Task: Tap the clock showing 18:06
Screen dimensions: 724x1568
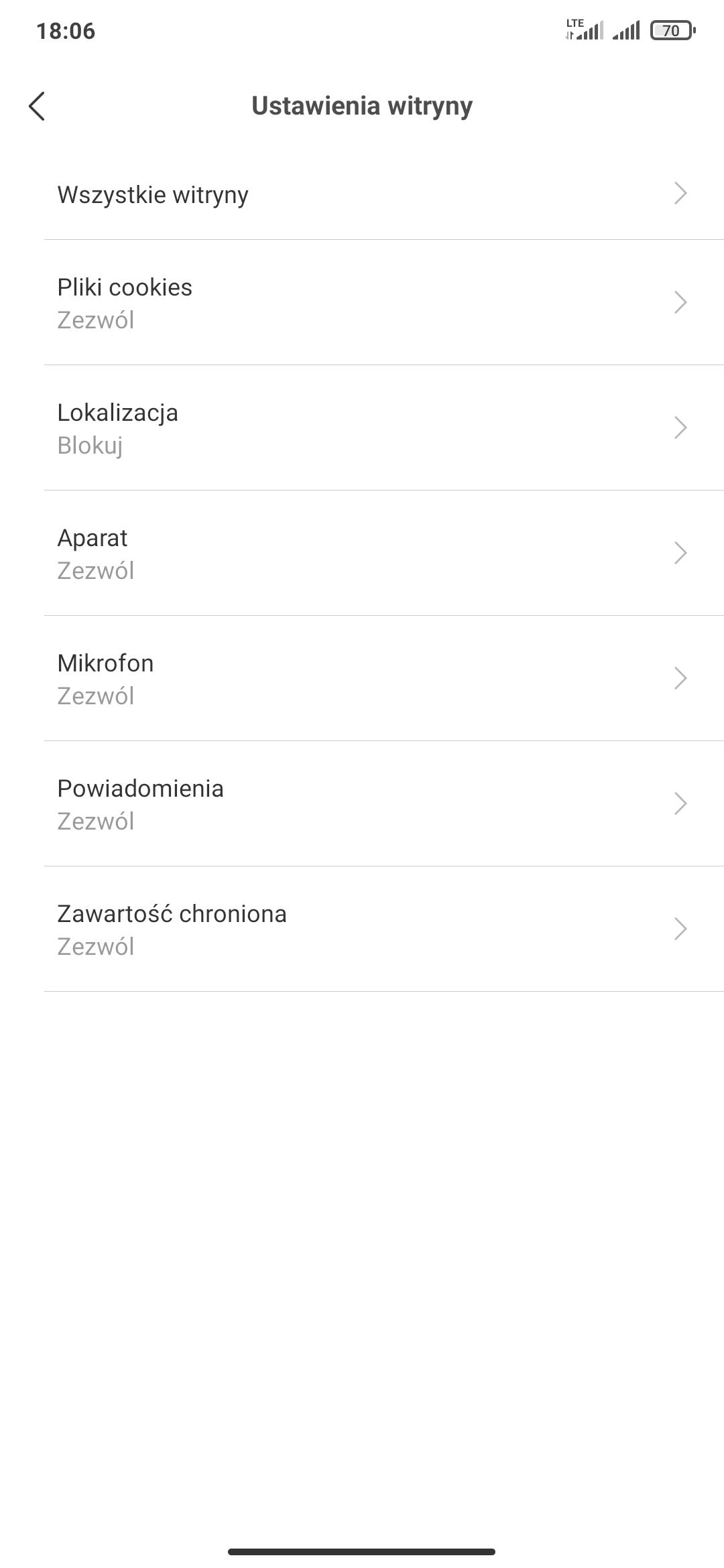Action: tap(66, 31)
